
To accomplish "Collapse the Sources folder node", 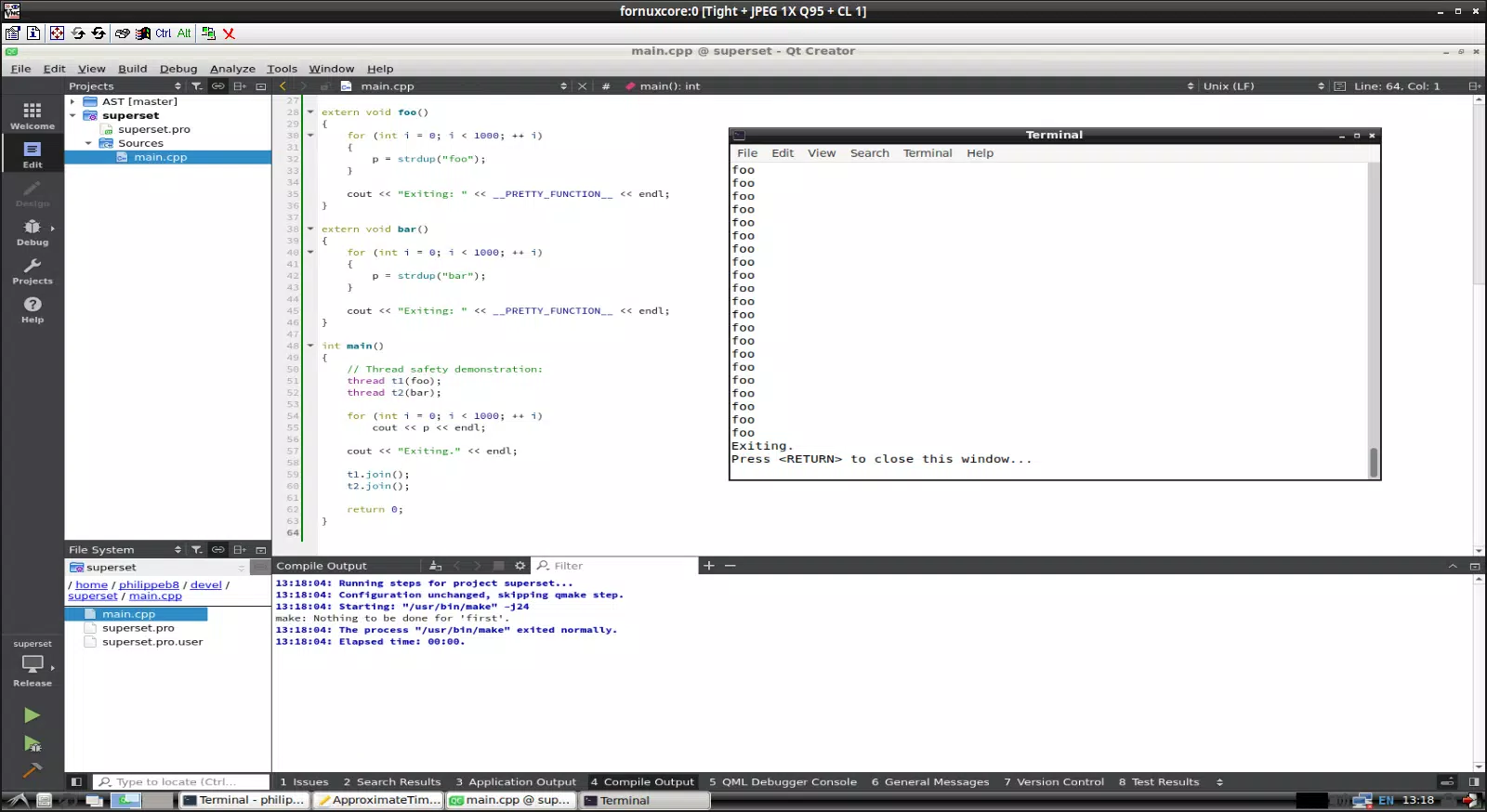I will click(x=88, y=143).
